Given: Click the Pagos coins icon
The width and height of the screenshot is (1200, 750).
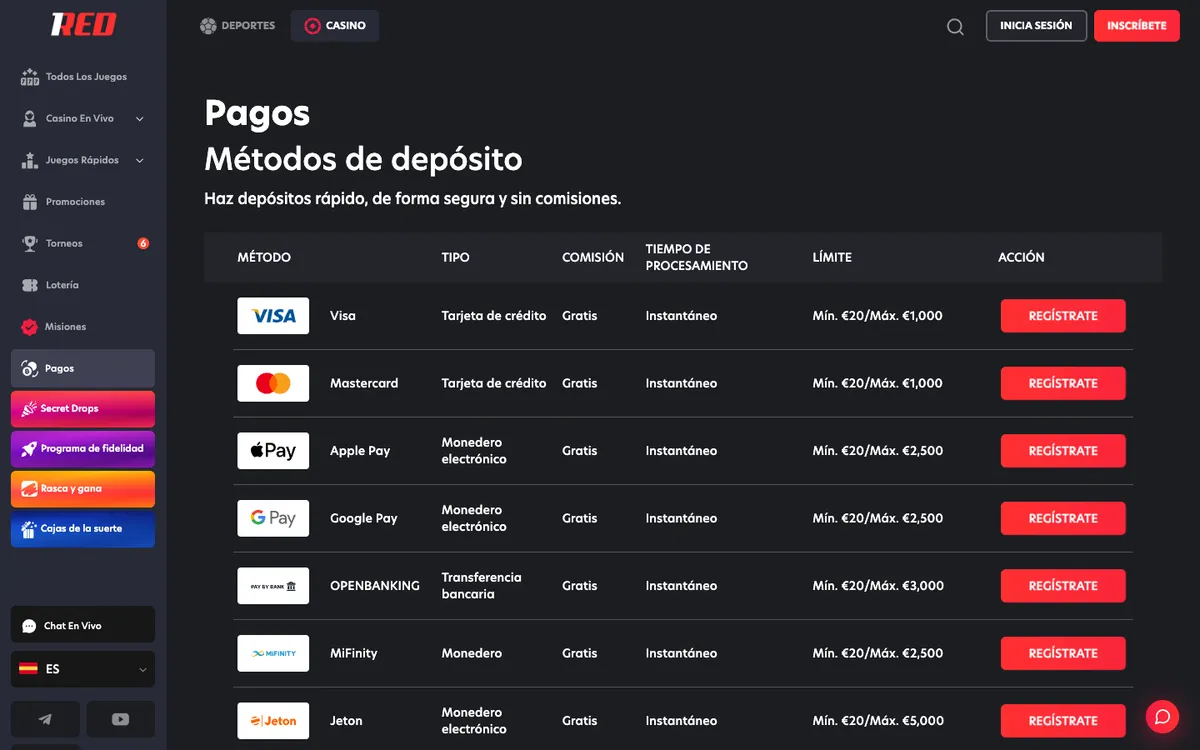Looking at the screenshot, I should point(30,369).
